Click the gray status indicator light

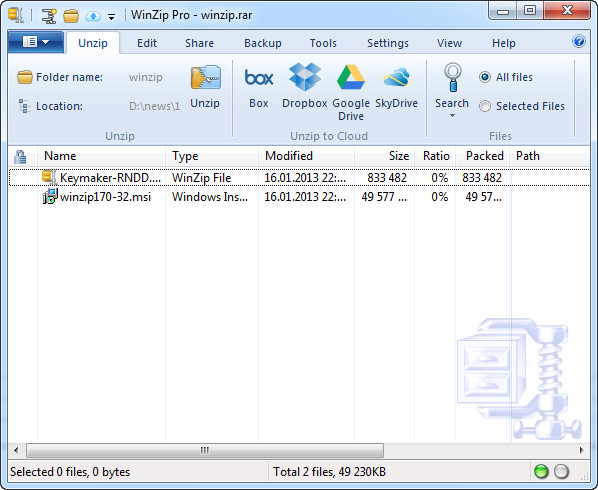tap(561, 472)
